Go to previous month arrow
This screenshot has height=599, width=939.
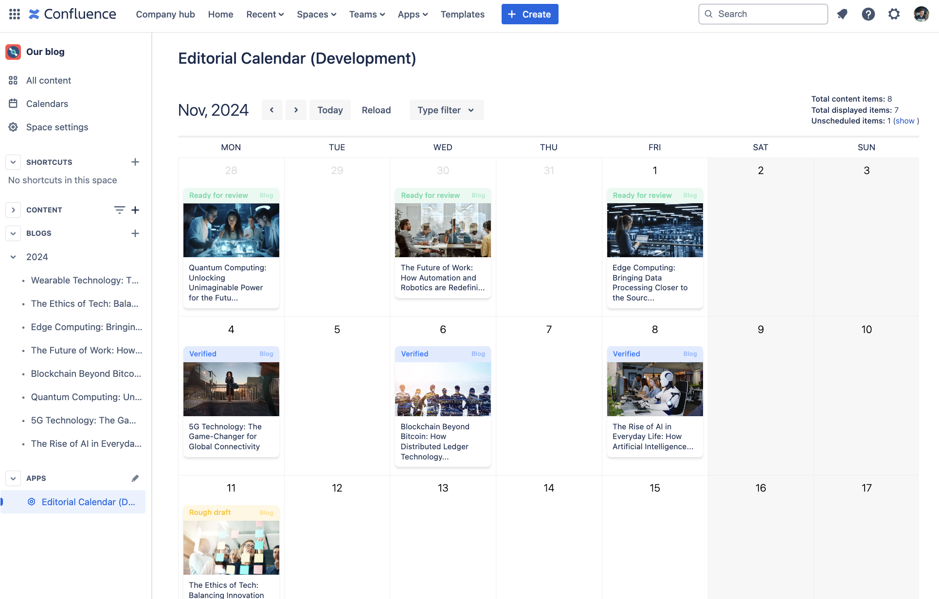pos(272,110)
